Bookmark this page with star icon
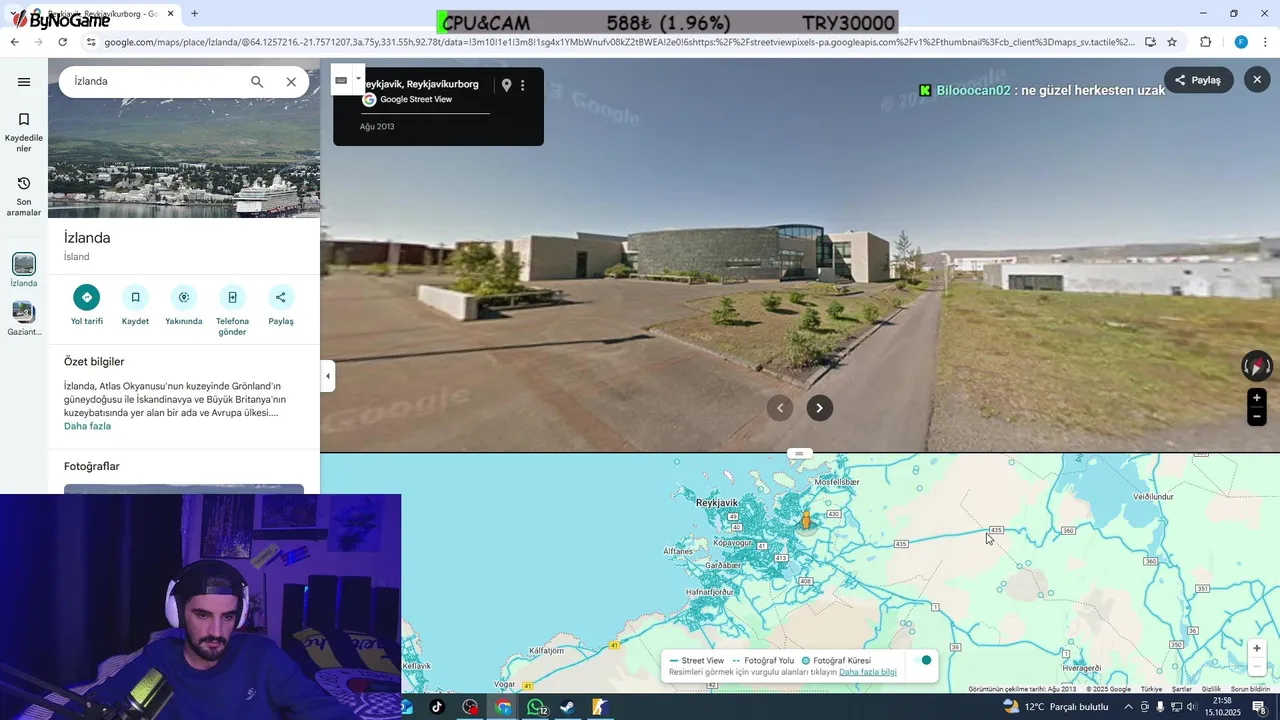Screen dimensions: 1280x720 1172,42
